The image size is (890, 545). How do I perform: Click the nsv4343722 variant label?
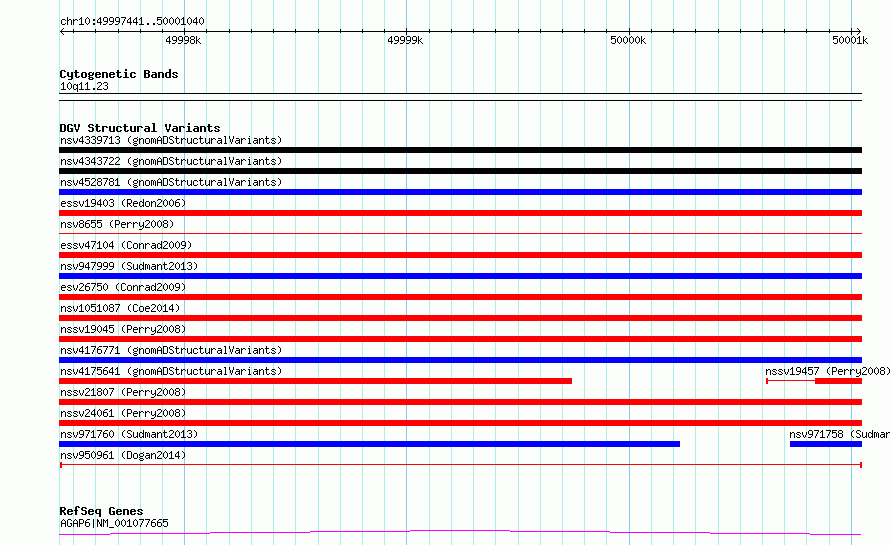(x=171, y=161)
